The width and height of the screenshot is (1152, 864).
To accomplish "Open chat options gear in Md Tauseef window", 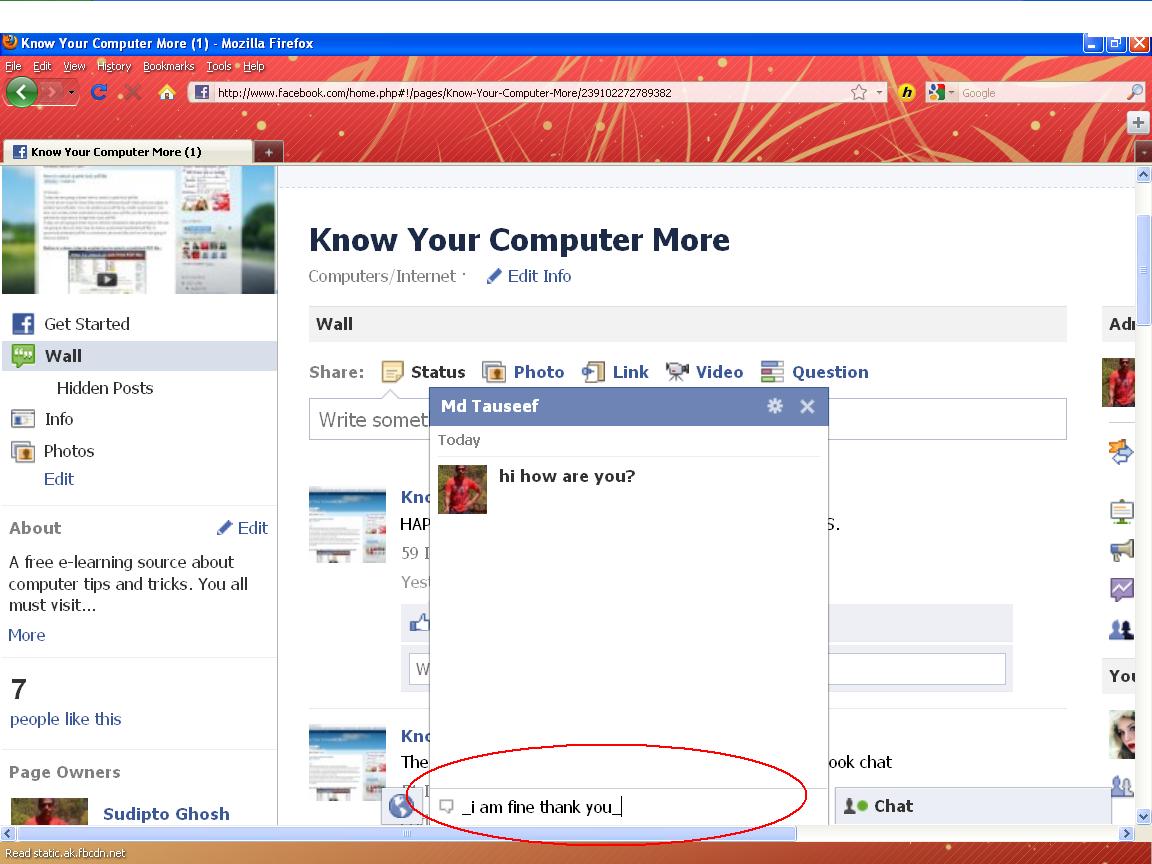I will [x=775, y=406].
